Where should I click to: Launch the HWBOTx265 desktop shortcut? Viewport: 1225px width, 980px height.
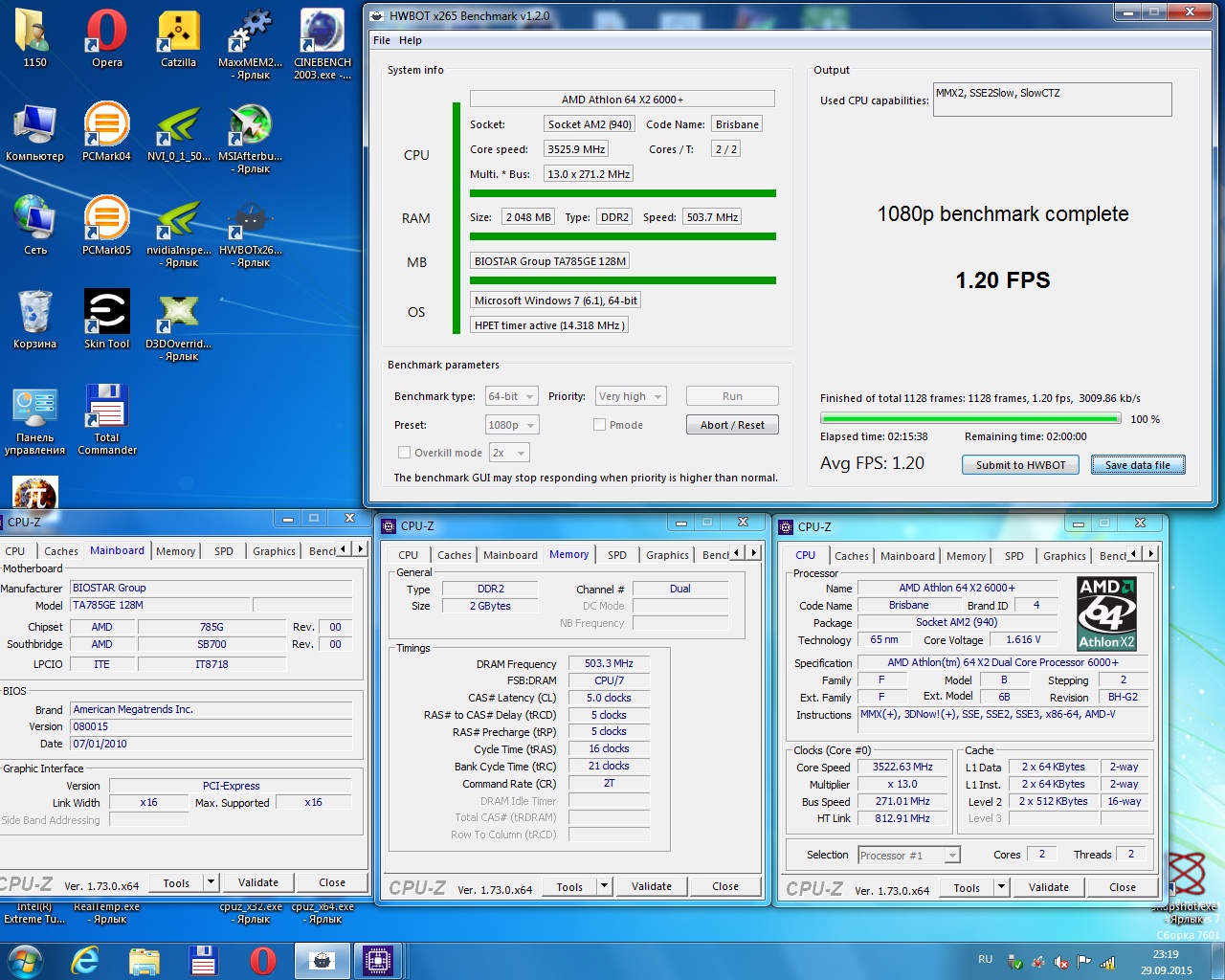[x=251, y=232]
